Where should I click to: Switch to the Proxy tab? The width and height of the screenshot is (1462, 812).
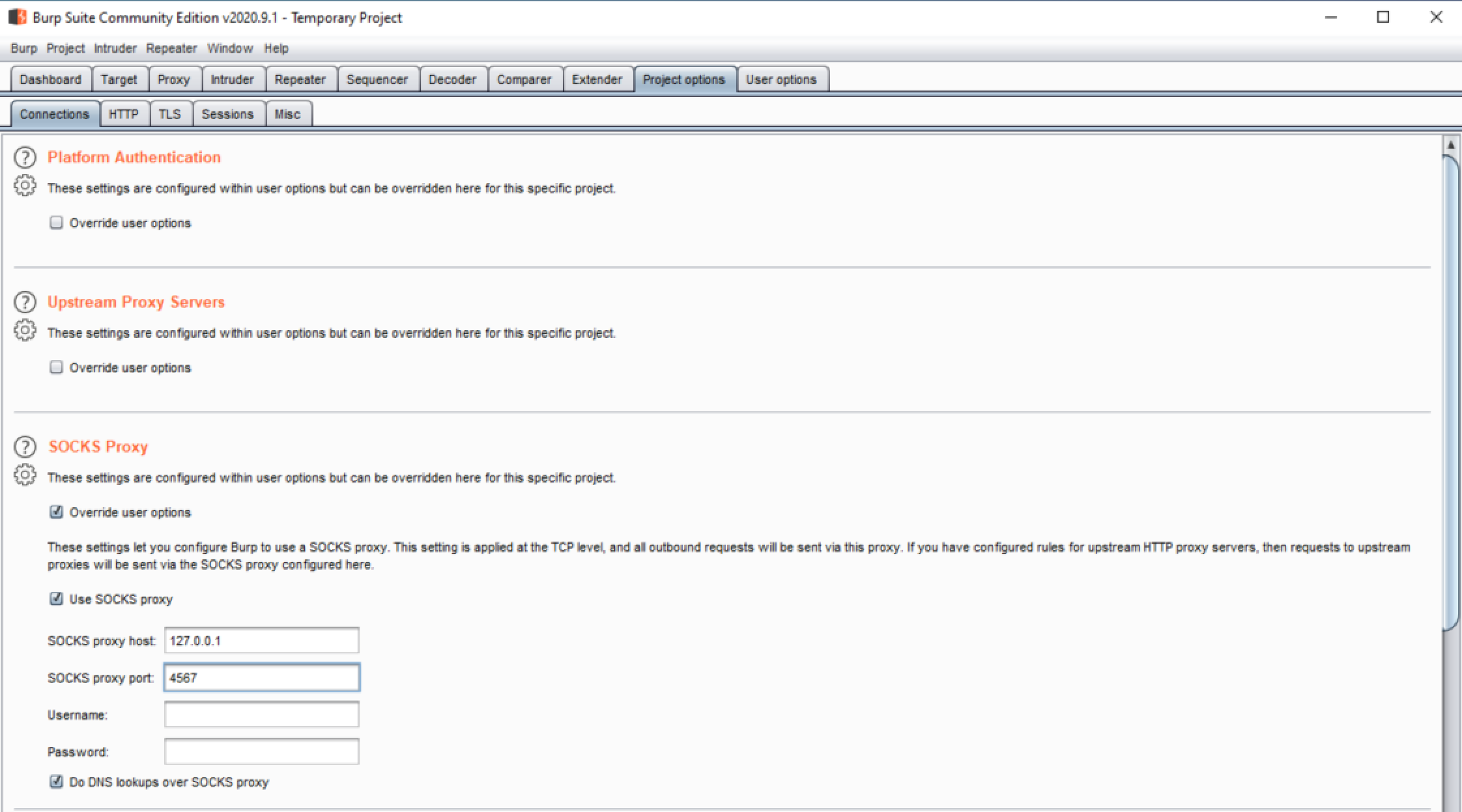174,79
